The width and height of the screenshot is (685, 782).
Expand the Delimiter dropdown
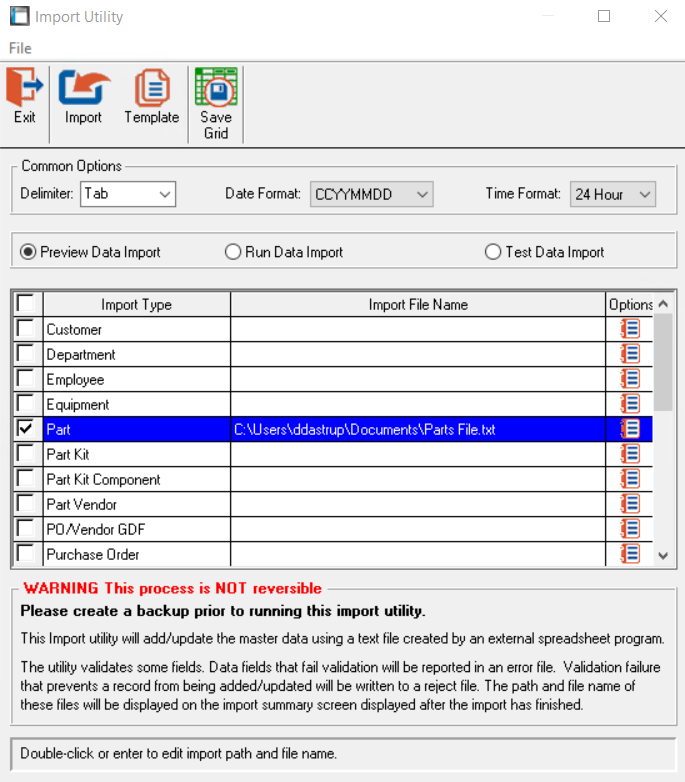click(165, 194)
